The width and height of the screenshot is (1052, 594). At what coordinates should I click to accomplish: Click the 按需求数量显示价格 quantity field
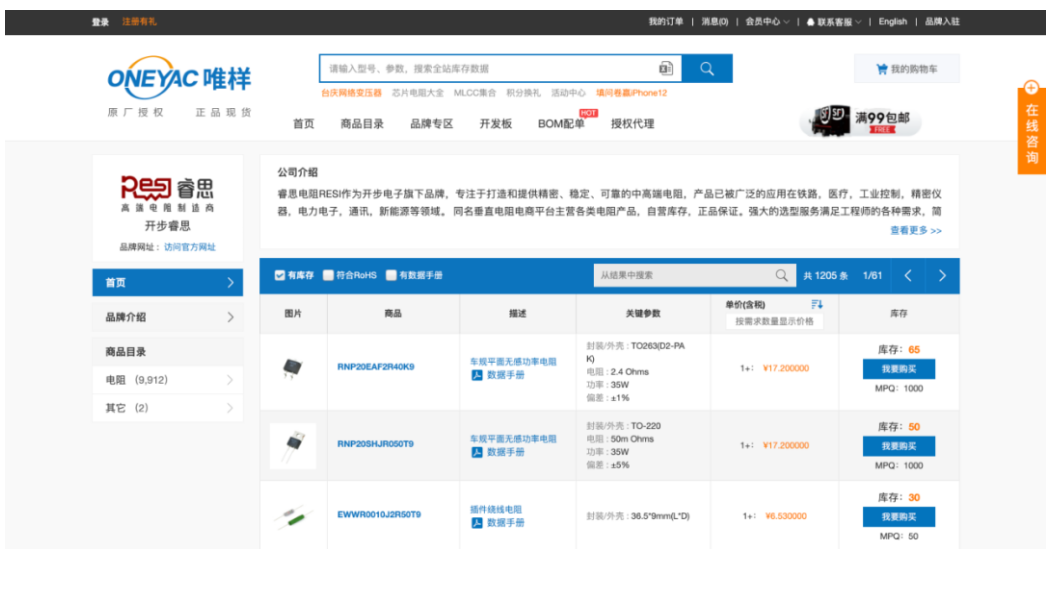774,321
